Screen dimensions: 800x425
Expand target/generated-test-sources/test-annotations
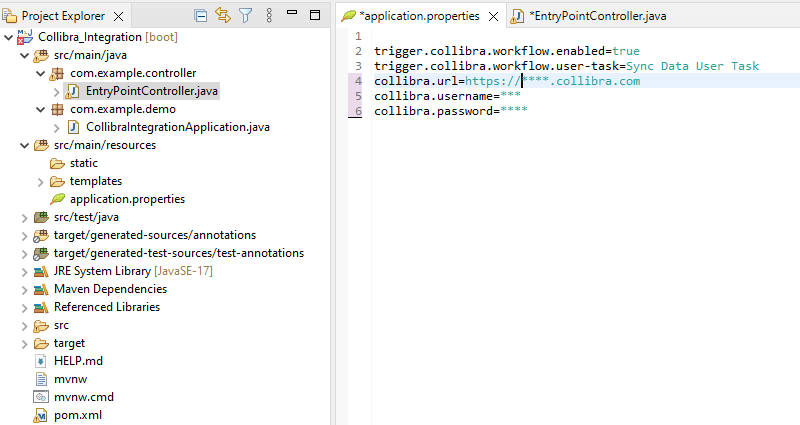24,254
